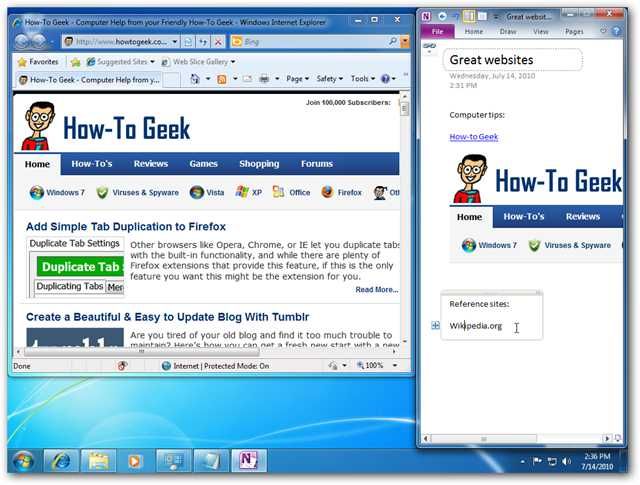640x485 pixels.
Task: Click the IE Home page icon
Action: click(x=195, y=79)
